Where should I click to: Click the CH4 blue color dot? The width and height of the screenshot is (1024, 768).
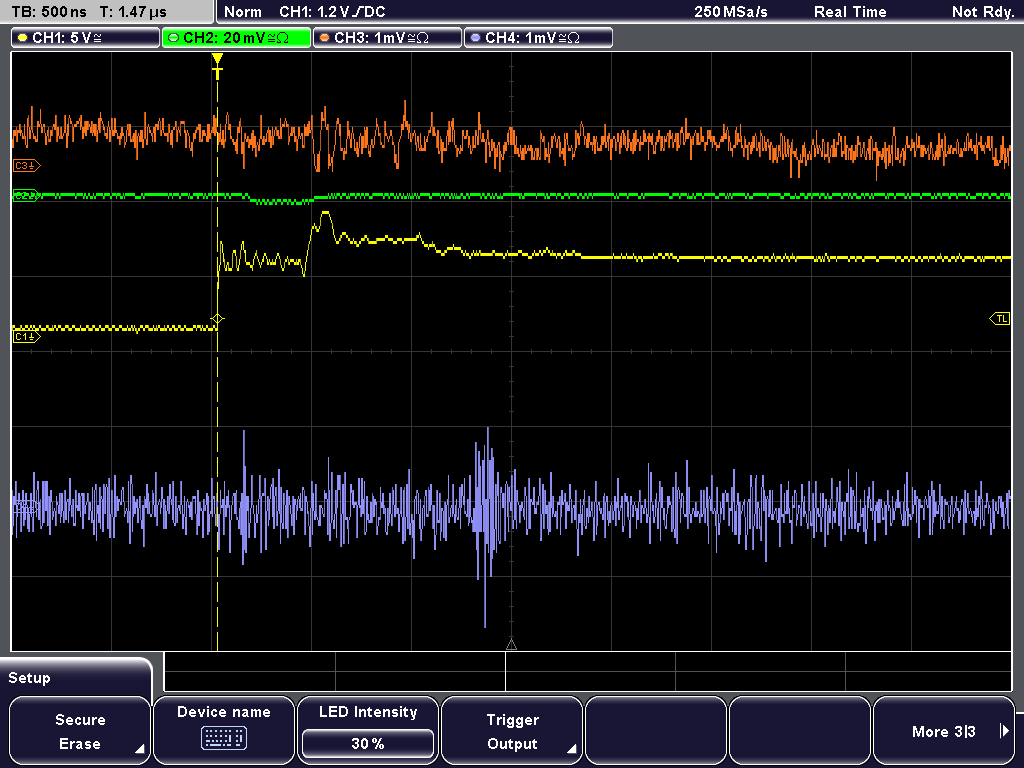coord(475,38)
